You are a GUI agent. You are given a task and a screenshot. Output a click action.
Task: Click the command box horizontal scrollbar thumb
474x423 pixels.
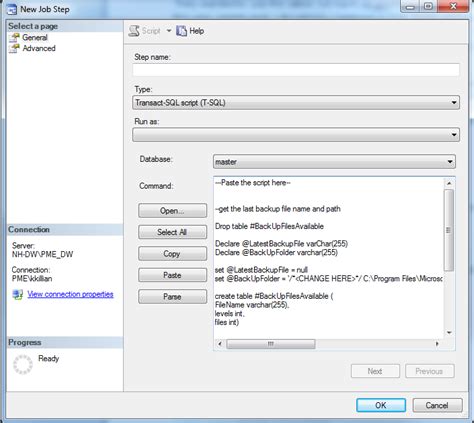(271, 344)
